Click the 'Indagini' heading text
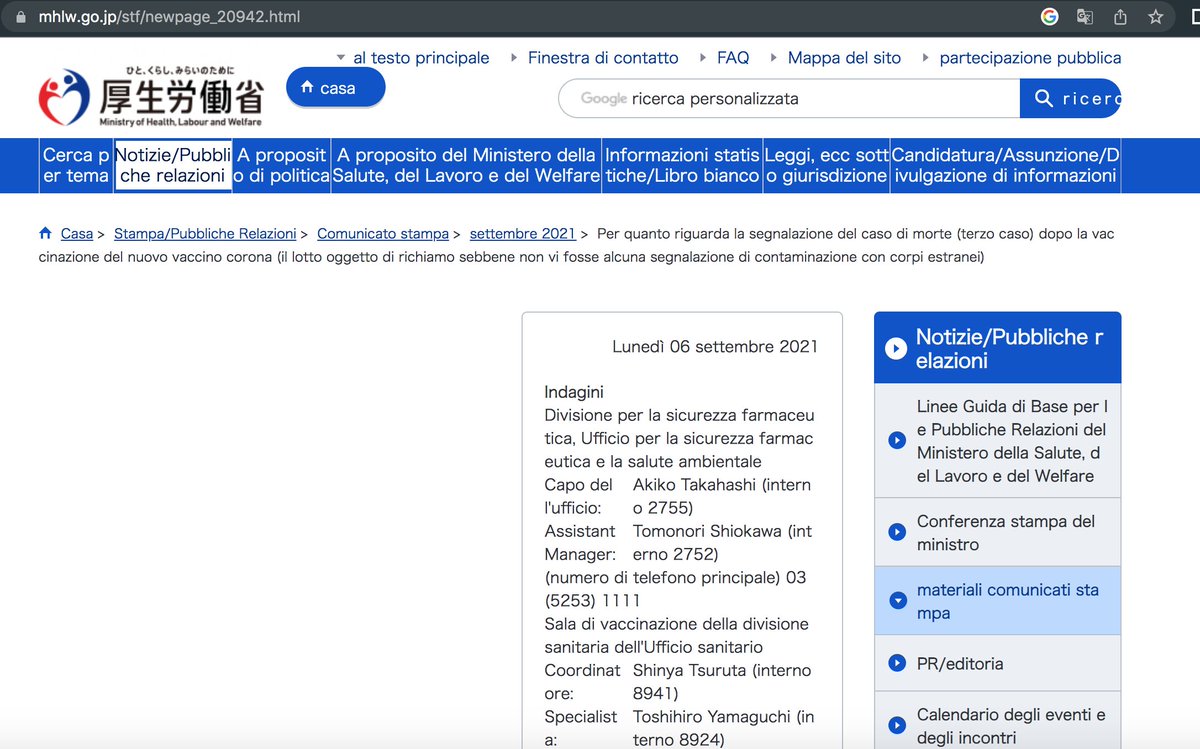This screenshot has height=749, width=1200. (574, 392)
